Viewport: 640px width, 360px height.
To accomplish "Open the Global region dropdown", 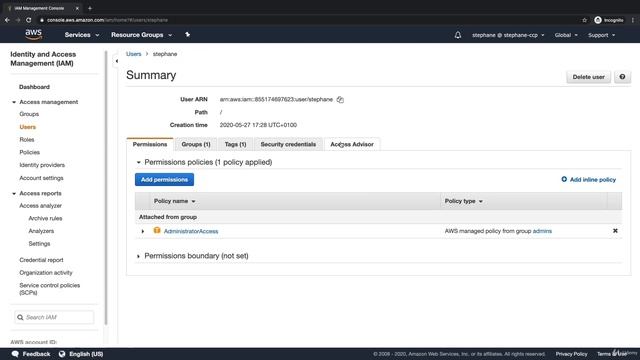I will [566, 35].
